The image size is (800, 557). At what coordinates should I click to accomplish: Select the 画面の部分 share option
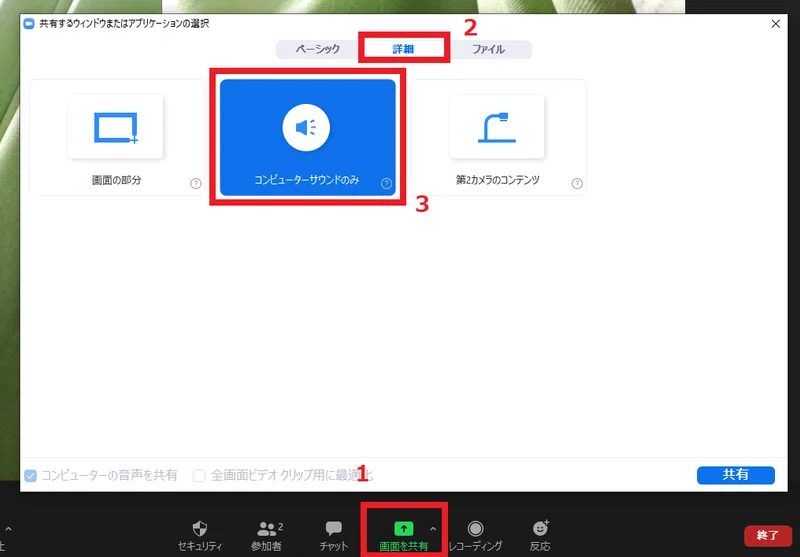coord(117,138)
